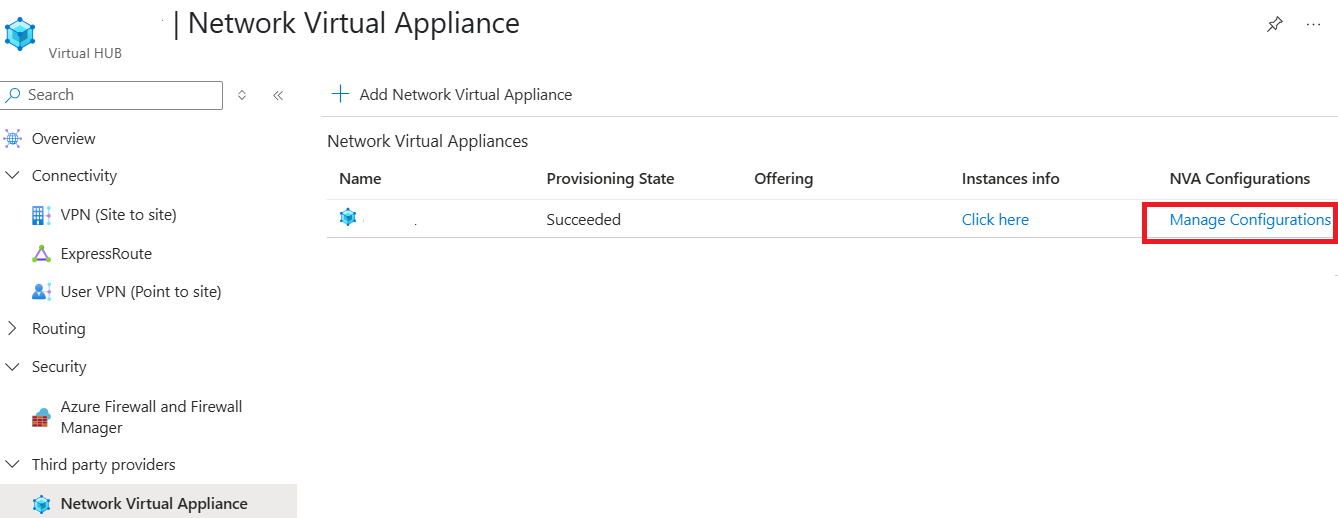1338x518 pixels.
Task: Click the VPN Site to site icon
Action: pyautogui.click(x=41, y=215)
